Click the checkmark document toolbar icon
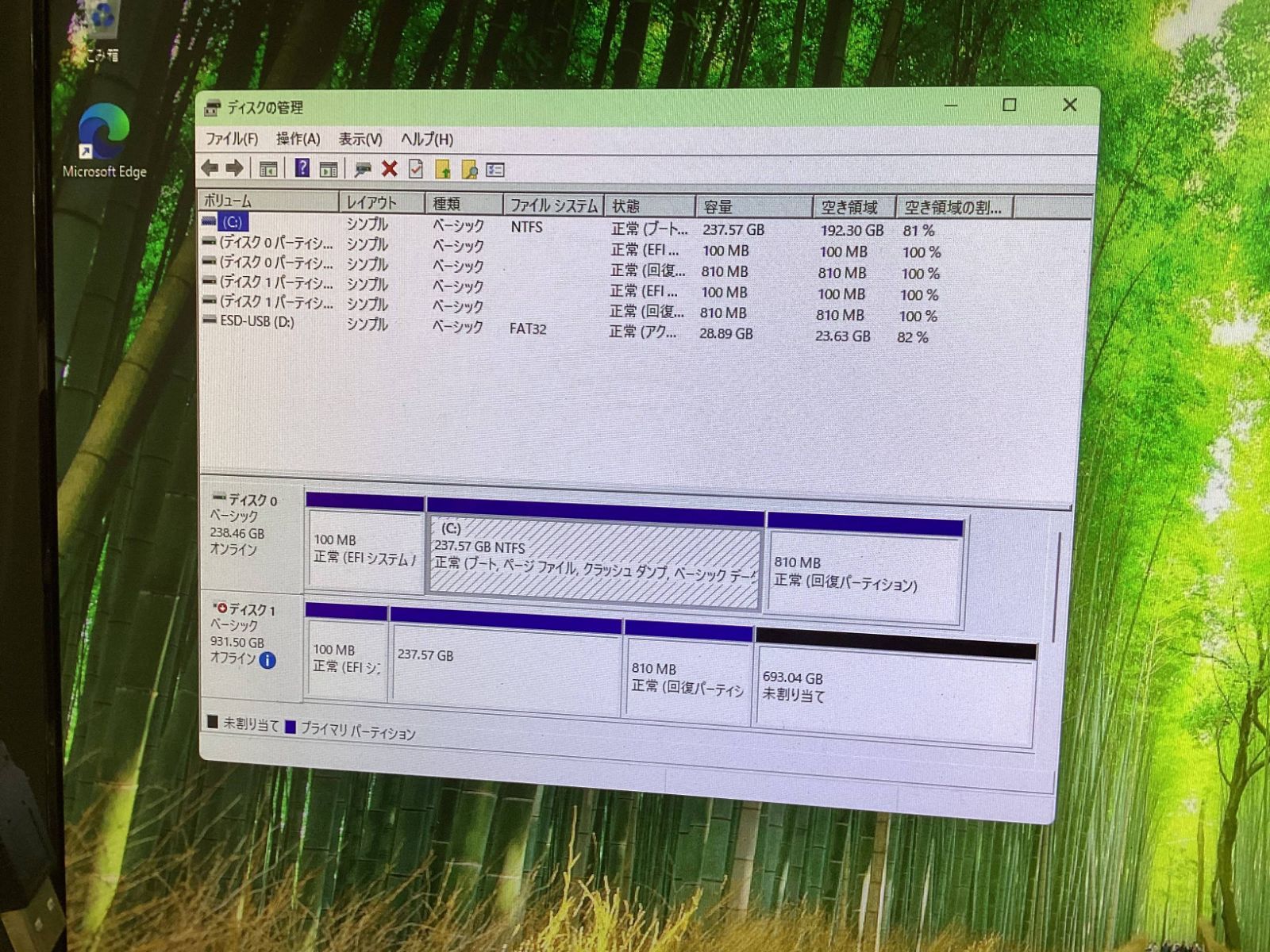This screenshot has width=1270, height=952. [414, 168]
